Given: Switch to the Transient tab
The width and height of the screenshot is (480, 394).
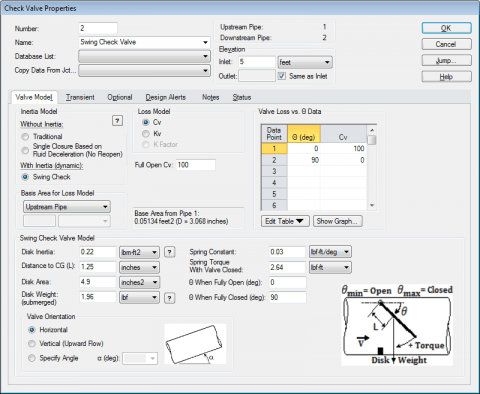Looking at the screenshot, I should point(80,97).
